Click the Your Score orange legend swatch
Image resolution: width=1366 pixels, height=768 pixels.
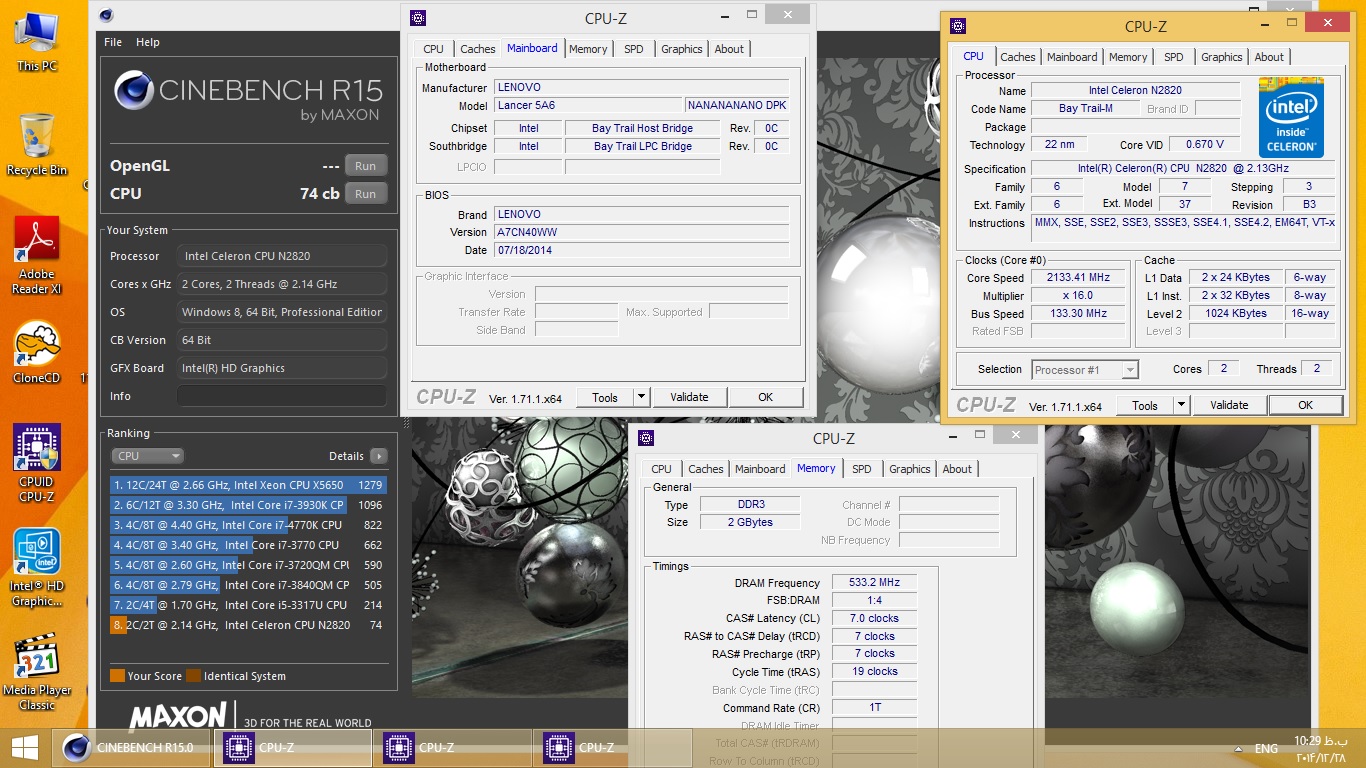[117, 676]
